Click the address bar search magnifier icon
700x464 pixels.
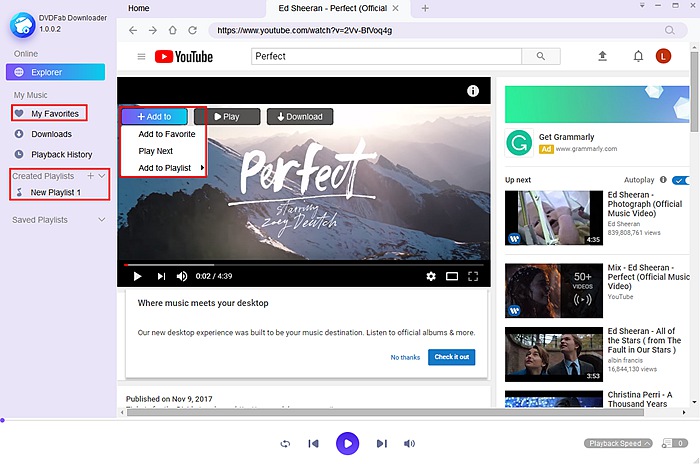pyautogui.click(x=670, y=30)
